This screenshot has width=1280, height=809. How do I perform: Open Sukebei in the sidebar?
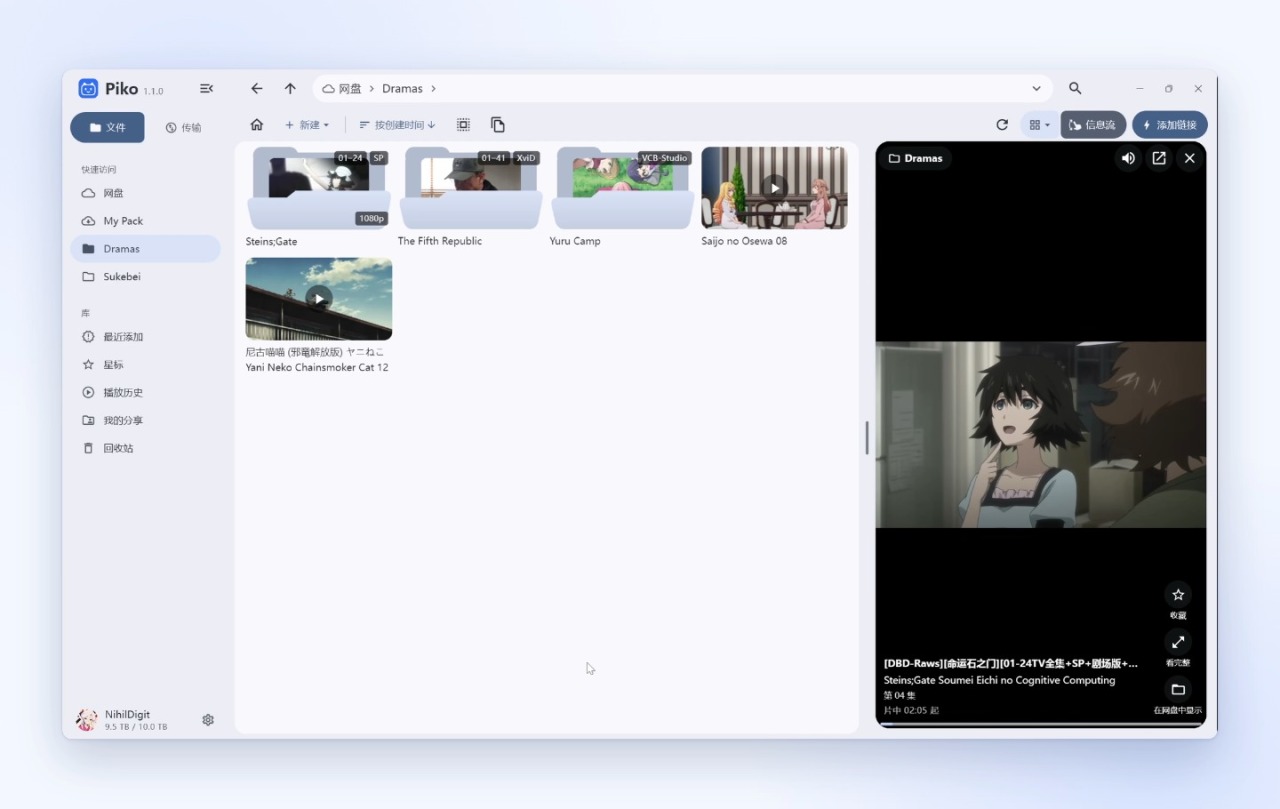tap(145, 277)
